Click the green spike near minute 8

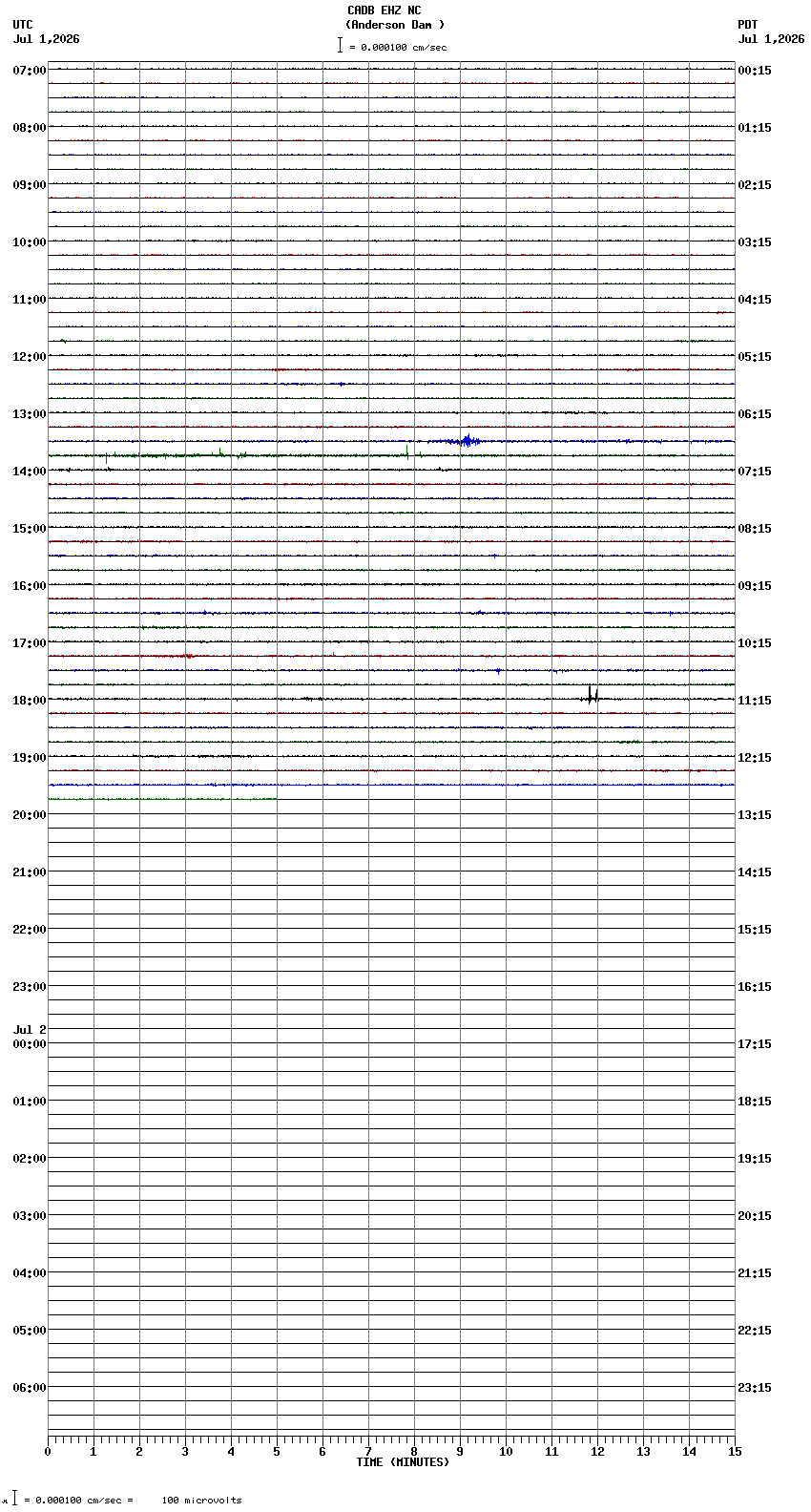[407, 452]
